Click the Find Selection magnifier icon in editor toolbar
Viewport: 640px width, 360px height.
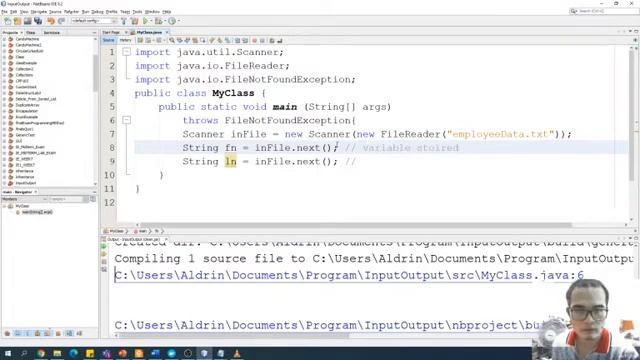(172, 40)
